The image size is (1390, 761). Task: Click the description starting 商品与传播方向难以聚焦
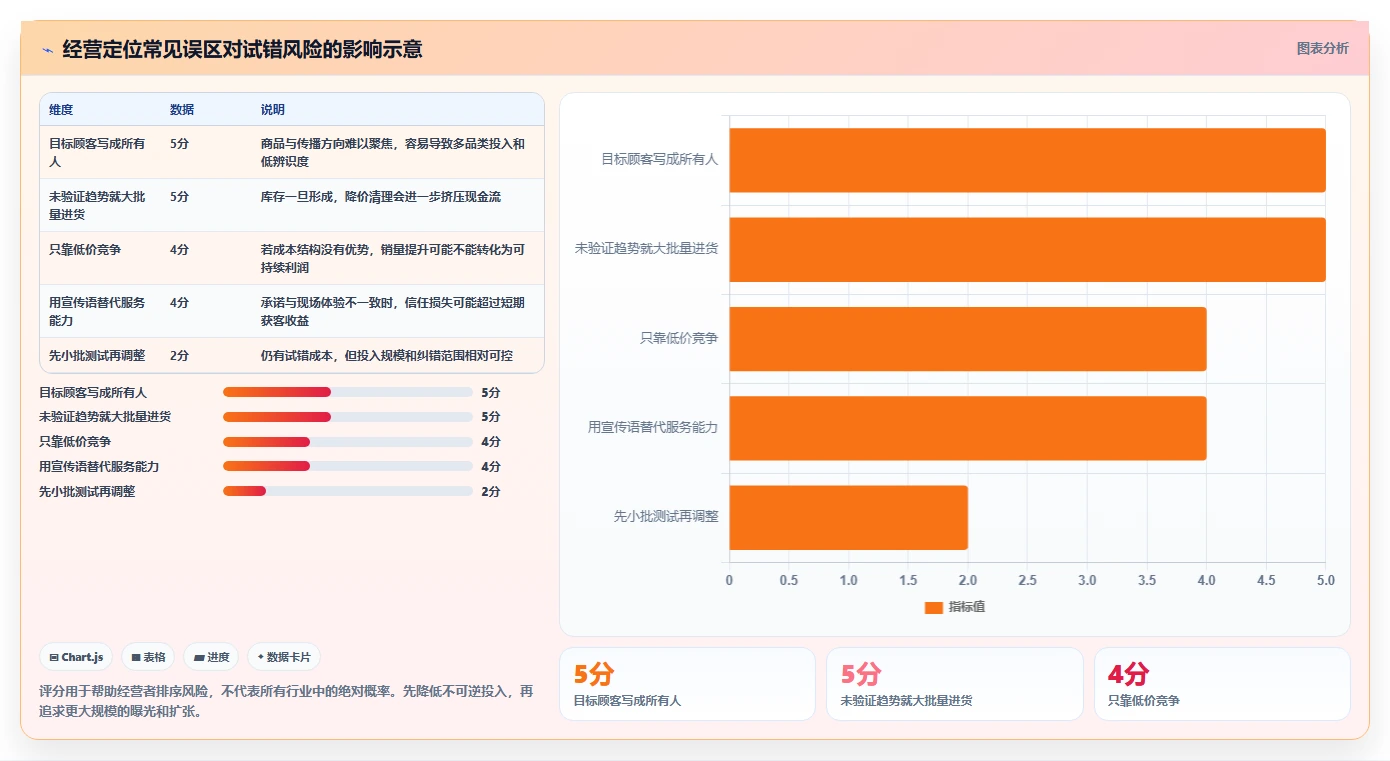pos(393,152)
